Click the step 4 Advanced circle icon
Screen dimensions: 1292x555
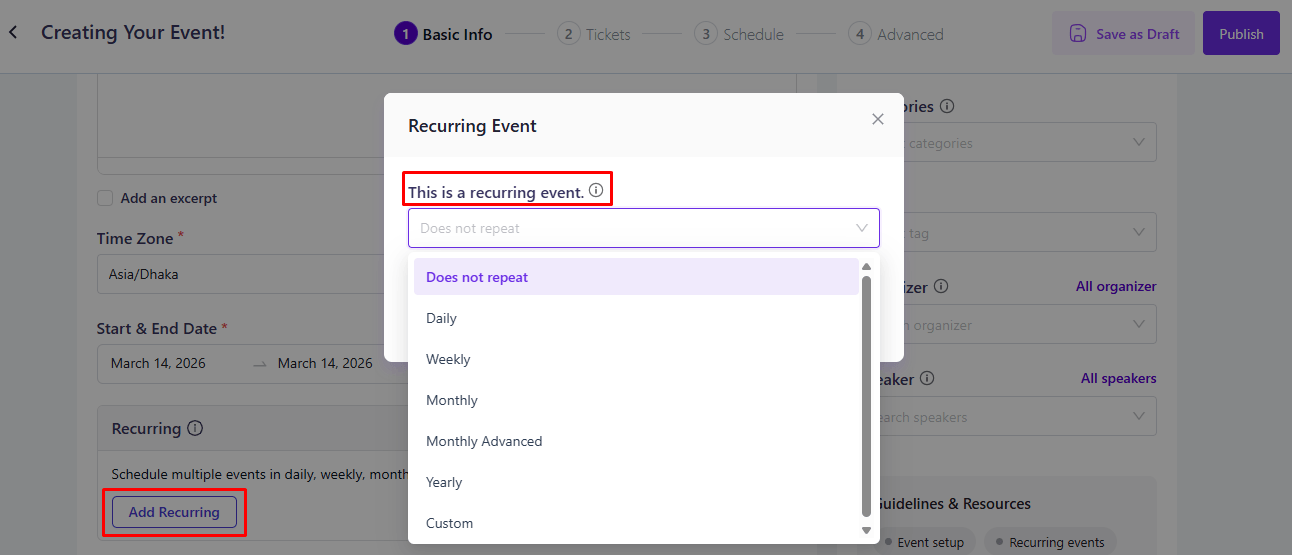coord(859,34)
